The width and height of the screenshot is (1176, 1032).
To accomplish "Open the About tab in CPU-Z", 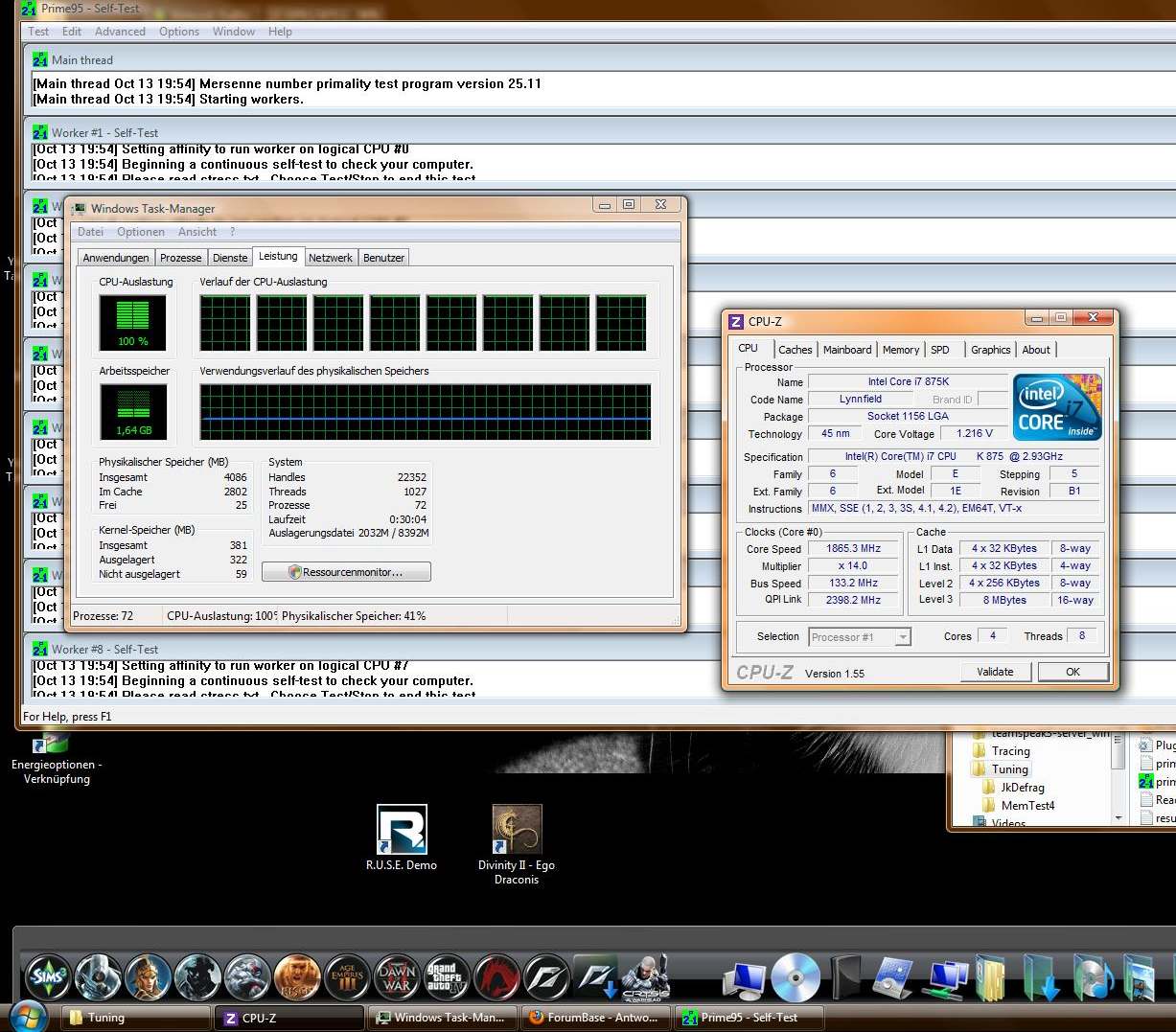I will (x=1036, y=350).
